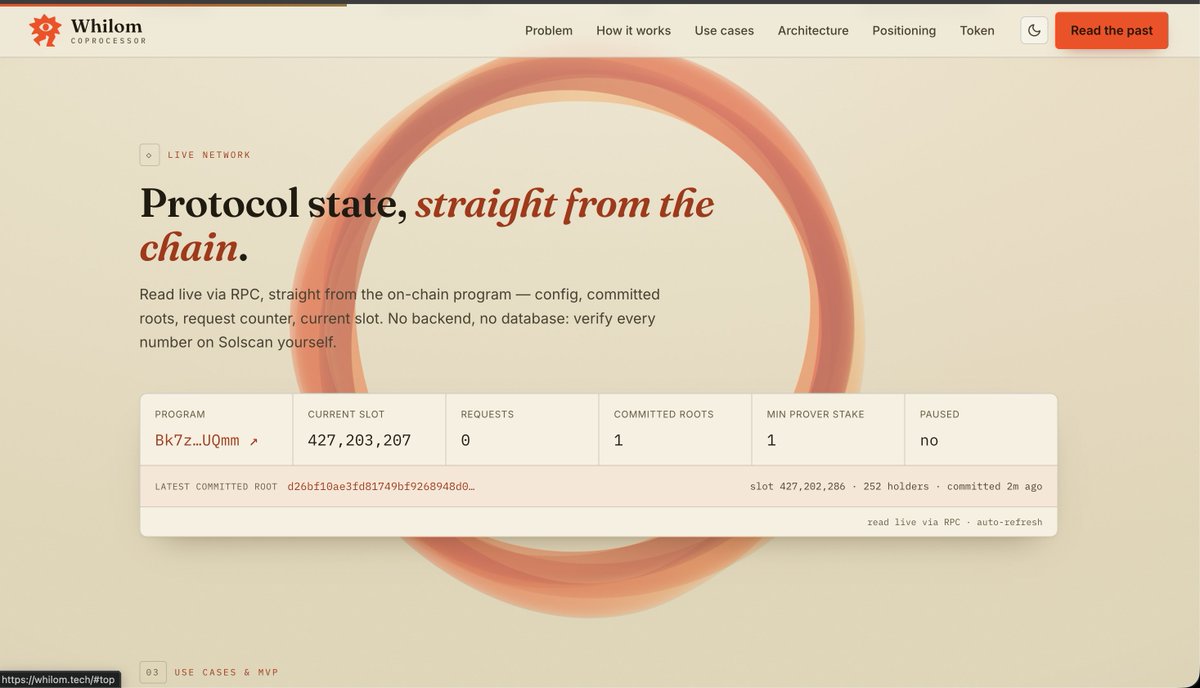
Task: Click the Whilom Coprocessor wordmark
Action: (108, 31)
